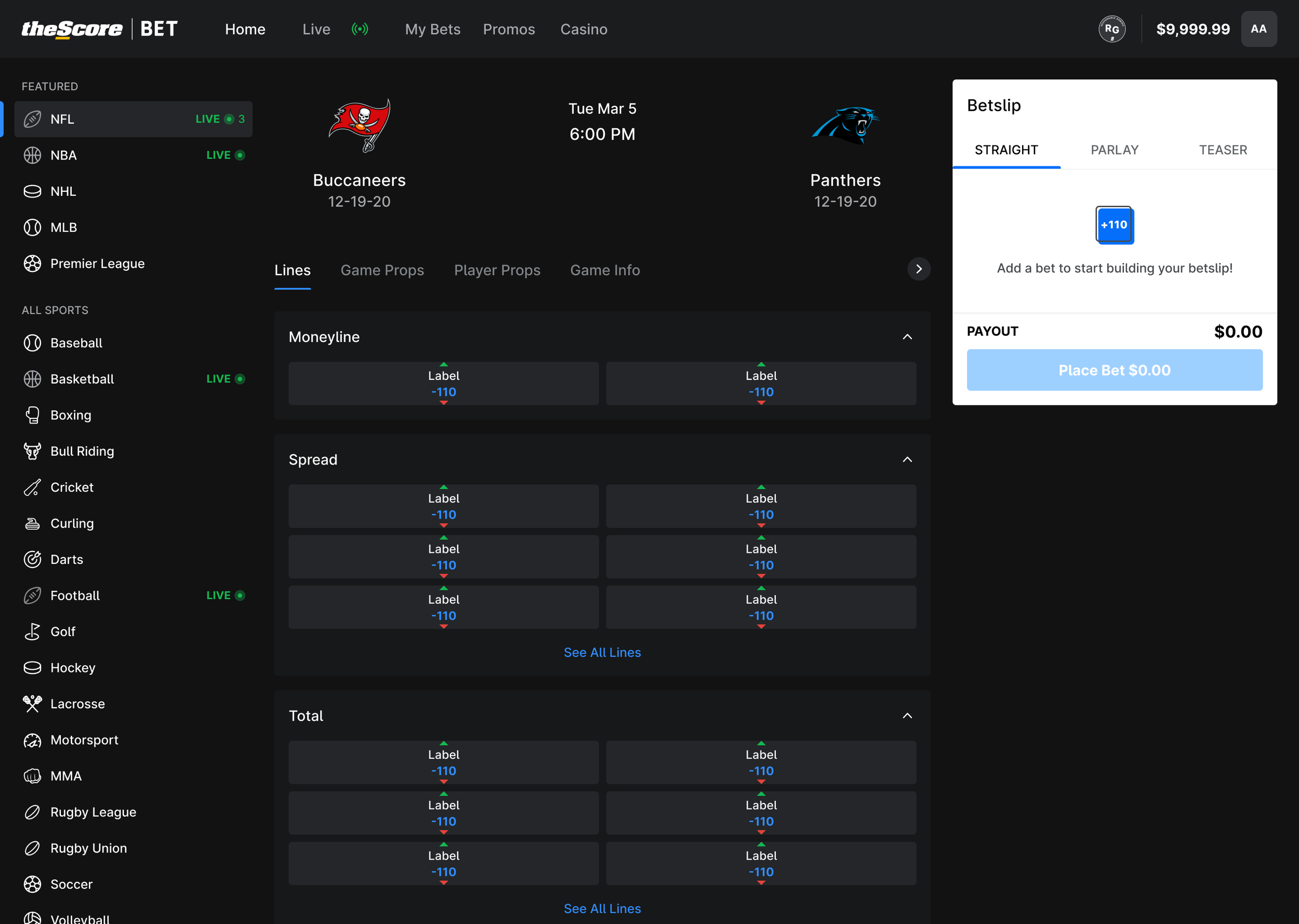This screenshot has height=924, width=1299.
Task: Select the Premier League soccer ball icon
Action: 32,263
